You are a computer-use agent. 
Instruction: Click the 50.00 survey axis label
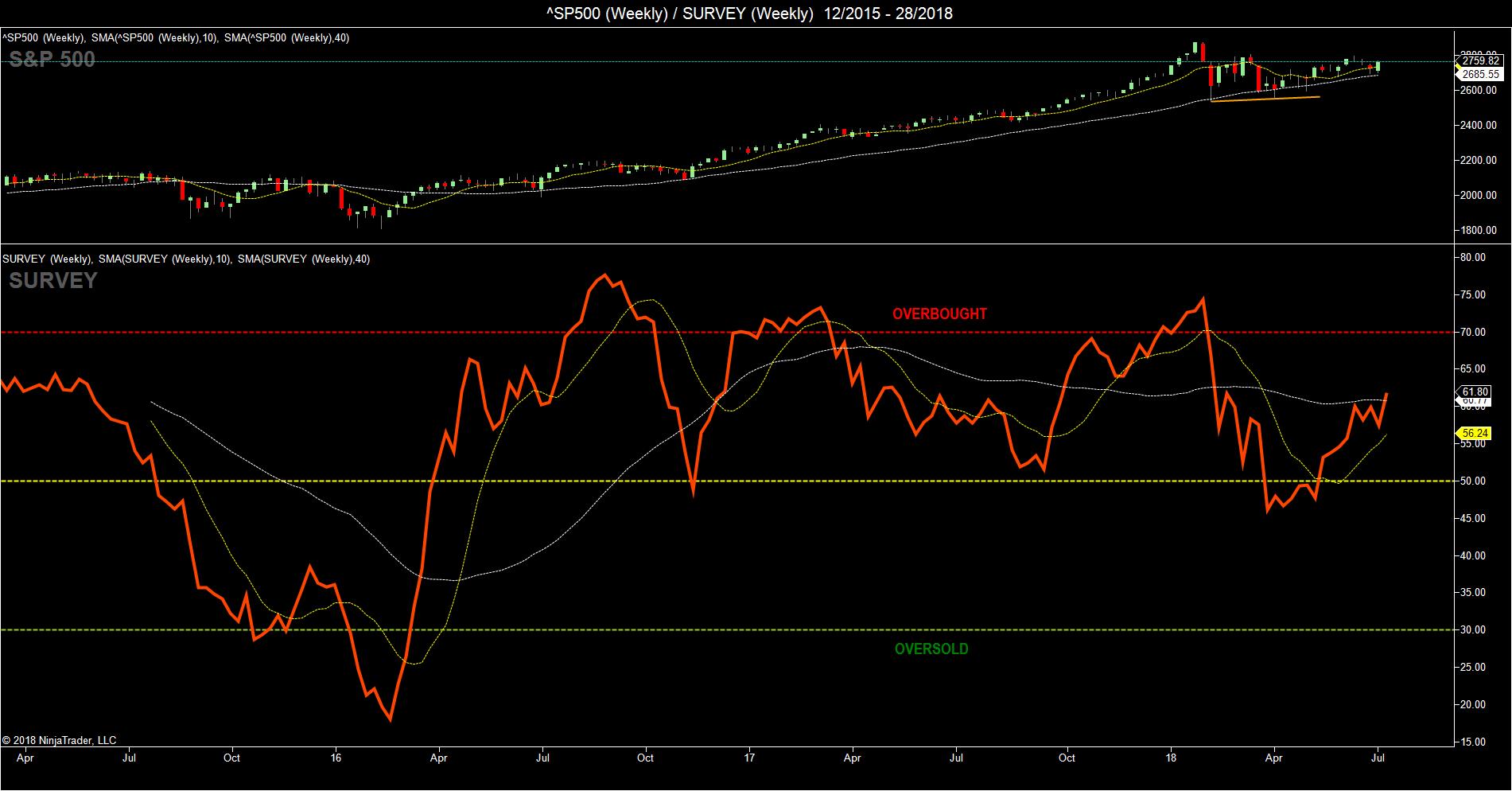tap(1473, 481)
